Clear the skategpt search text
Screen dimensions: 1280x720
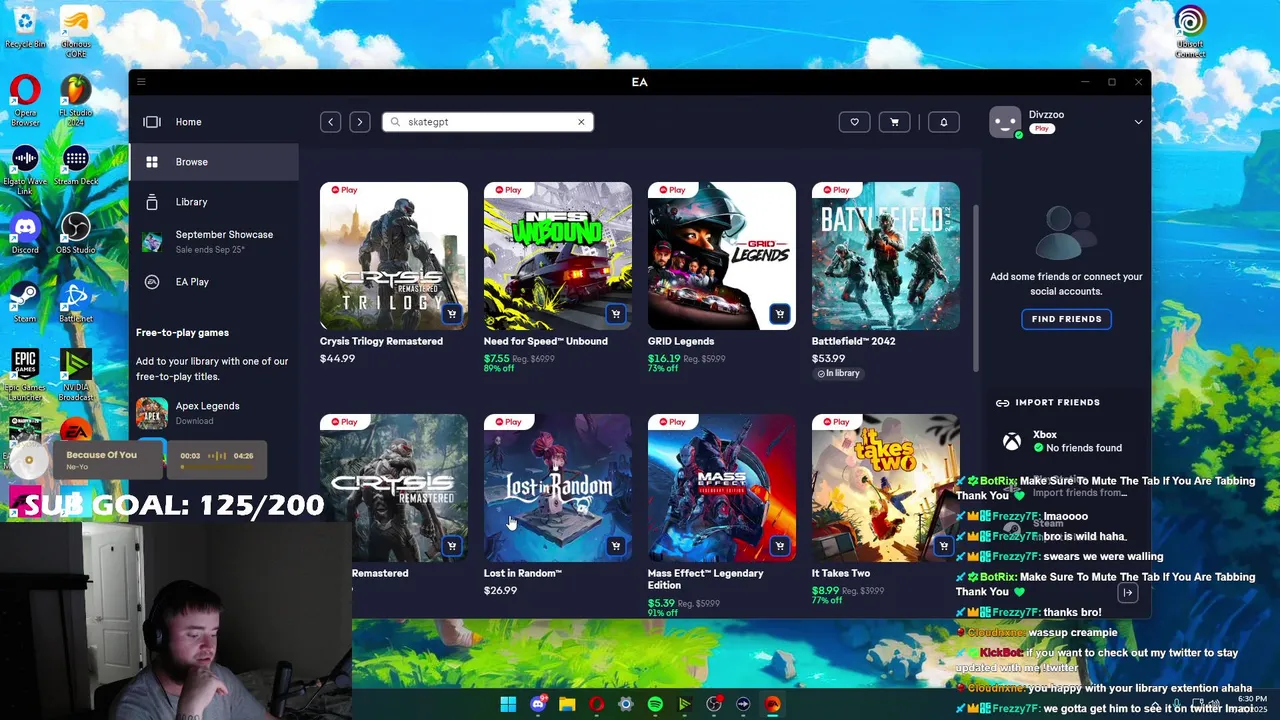pyautogui.click(x=581, y=122)
